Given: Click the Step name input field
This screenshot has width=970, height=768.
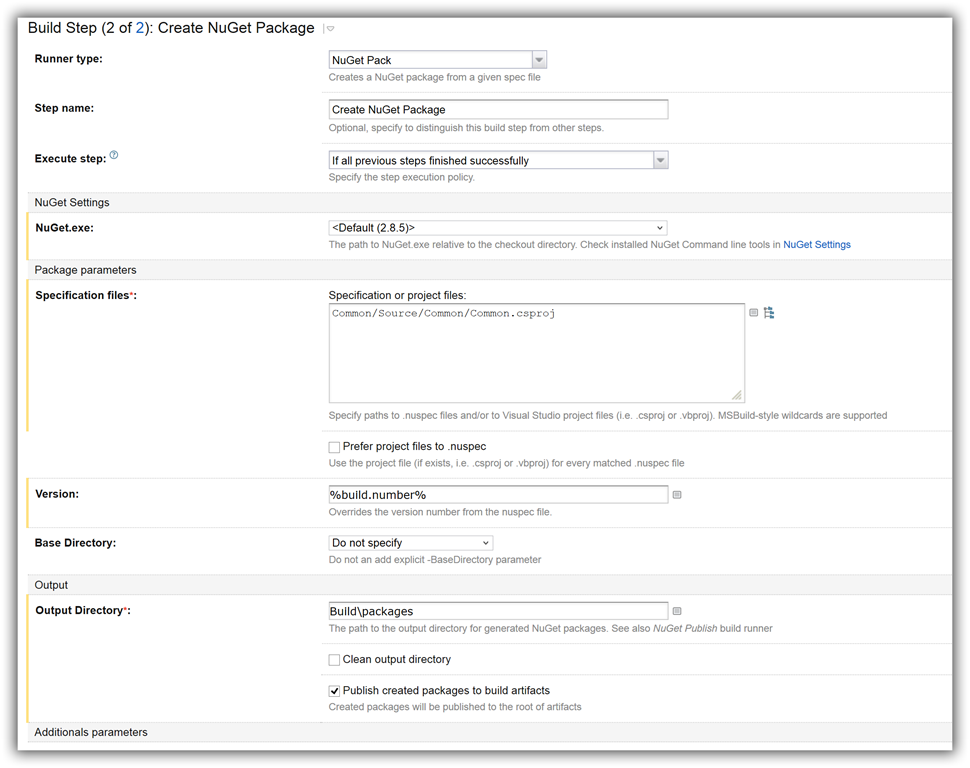Looking at the screenshot, I should 498,110.
